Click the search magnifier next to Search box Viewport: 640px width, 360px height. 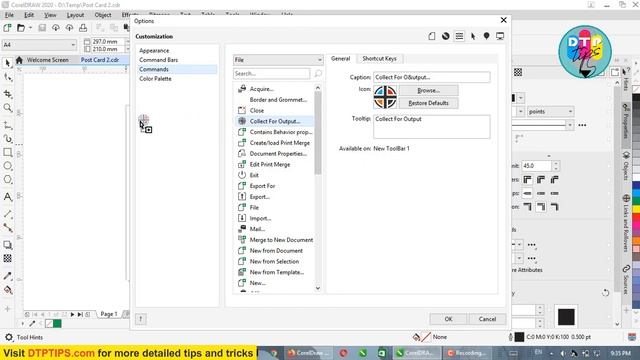pos(318,73)
